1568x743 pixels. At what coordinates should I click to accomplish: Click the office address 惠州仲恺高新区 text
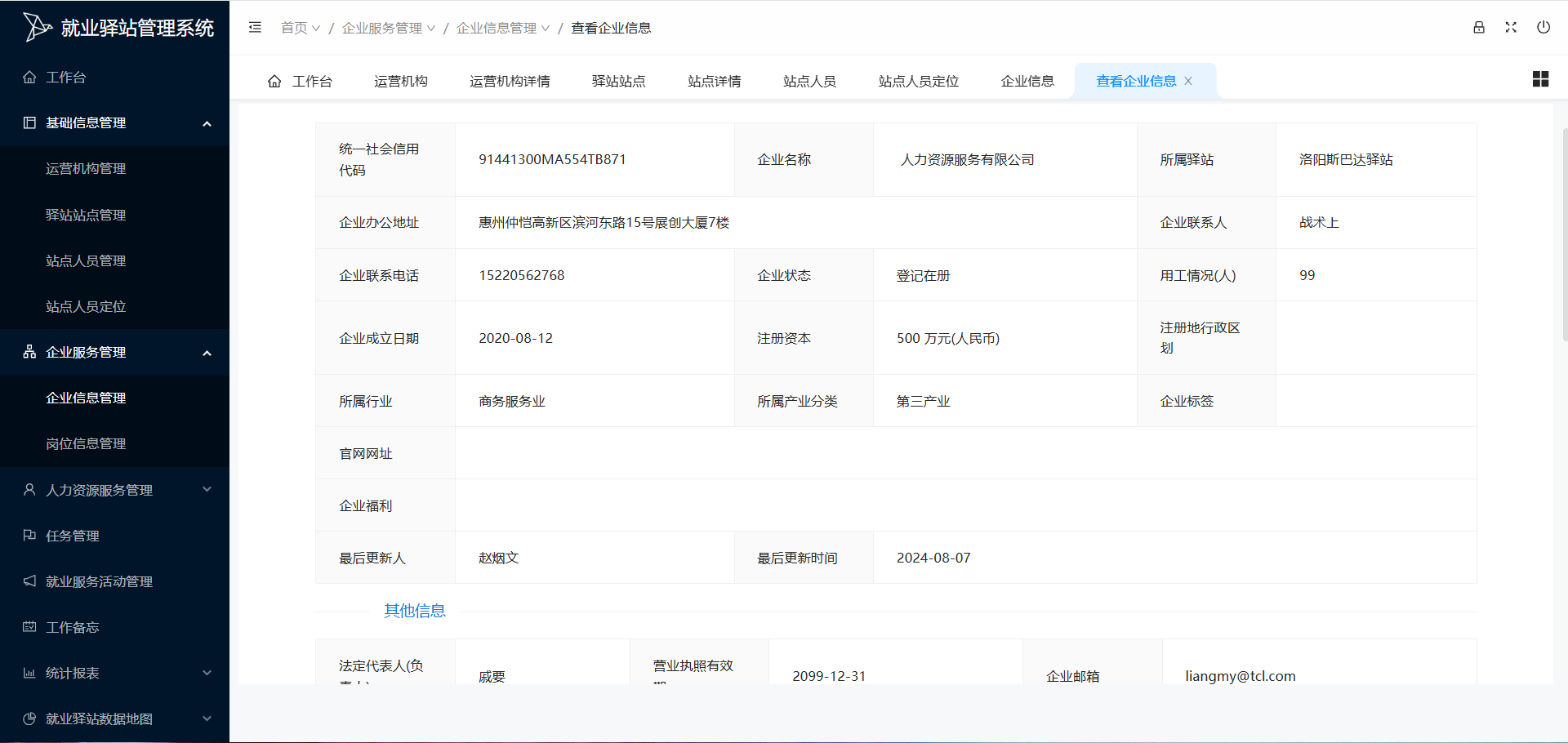pos(604,222)
